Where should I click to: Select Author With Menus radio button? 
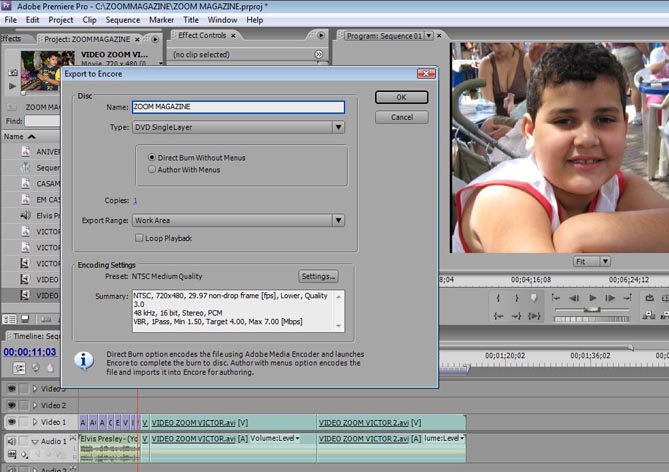point(152,169)
